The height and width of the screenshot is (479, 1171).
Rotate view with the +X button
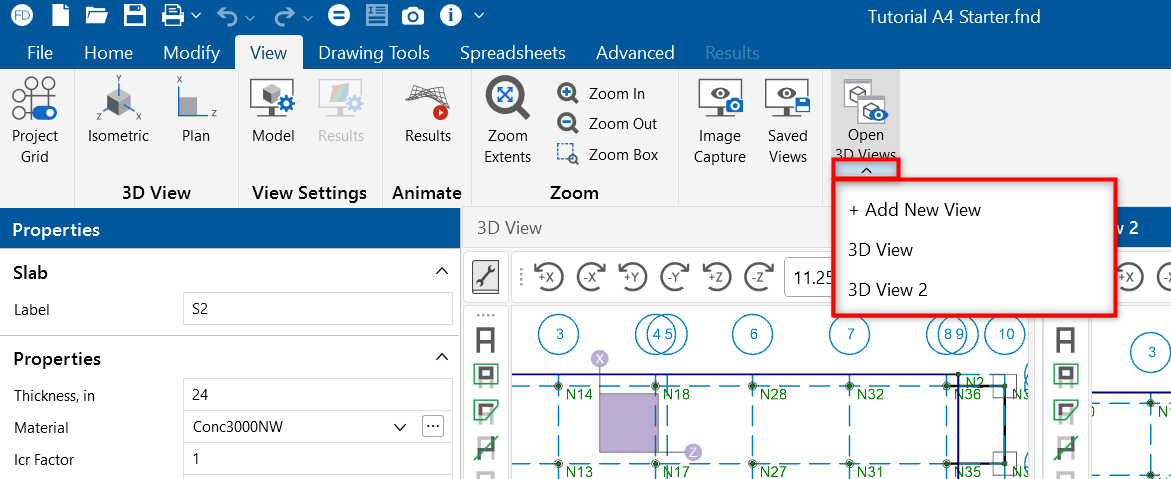click(547, 277)
